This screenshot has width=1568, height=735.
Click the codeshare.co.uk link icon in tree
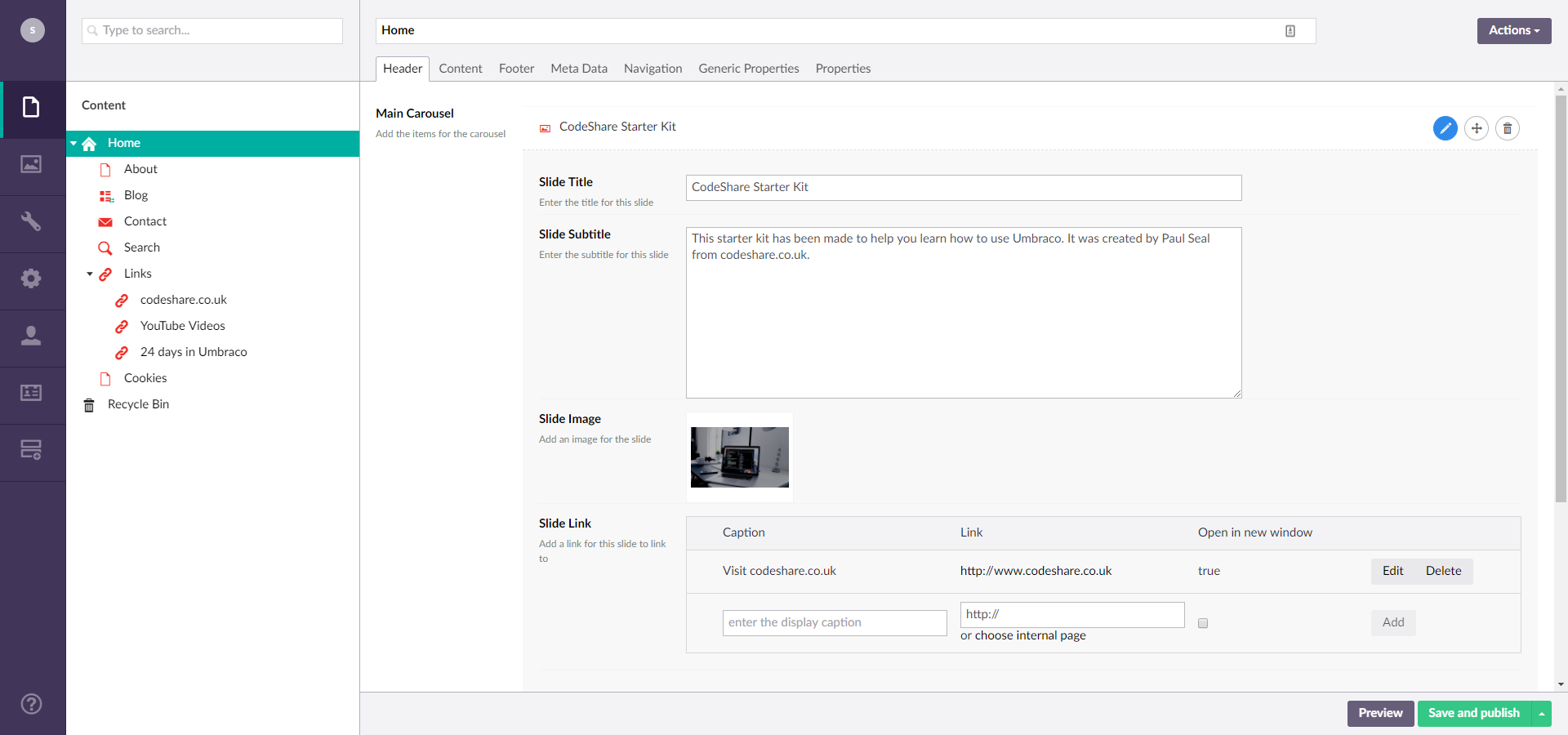pyautogui.click(x=122, y=301)
